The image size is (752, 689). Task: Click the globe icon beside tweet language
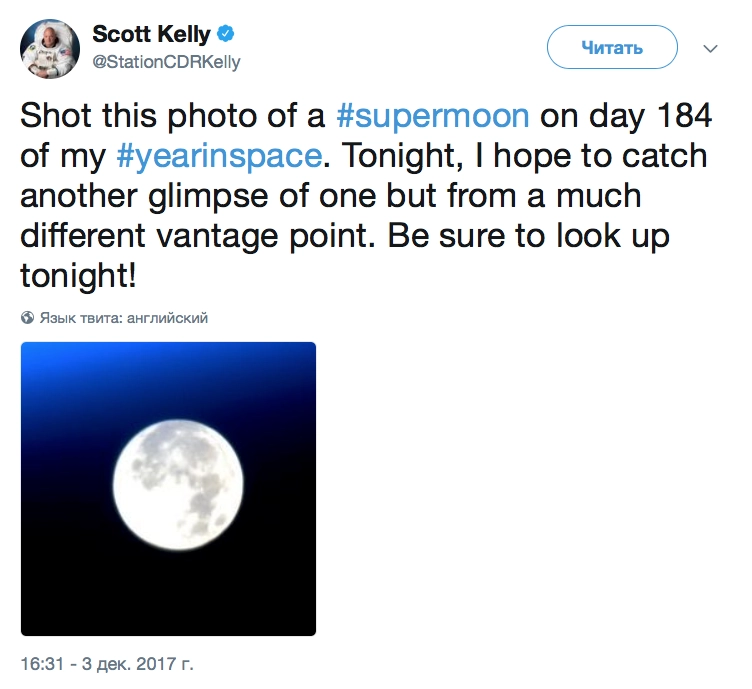(x=27, y=318)
